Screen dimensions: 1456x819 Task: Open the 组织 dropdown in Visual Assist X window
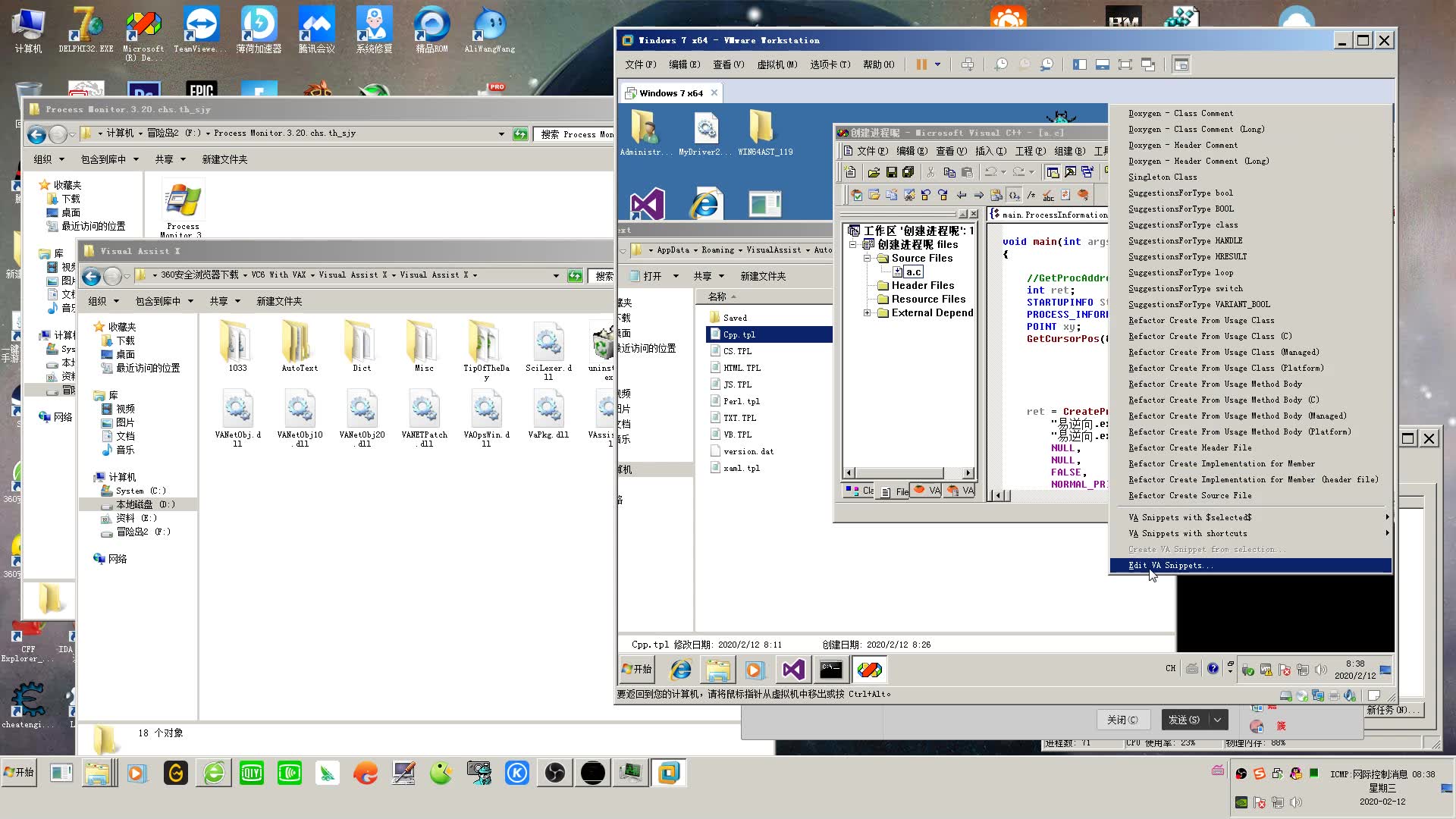(104, 301)
